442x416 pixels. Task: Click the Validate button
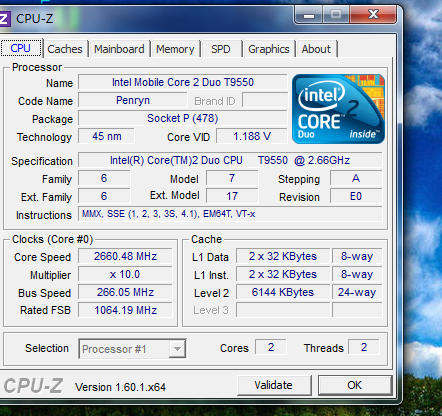click(x=274, y=385)
